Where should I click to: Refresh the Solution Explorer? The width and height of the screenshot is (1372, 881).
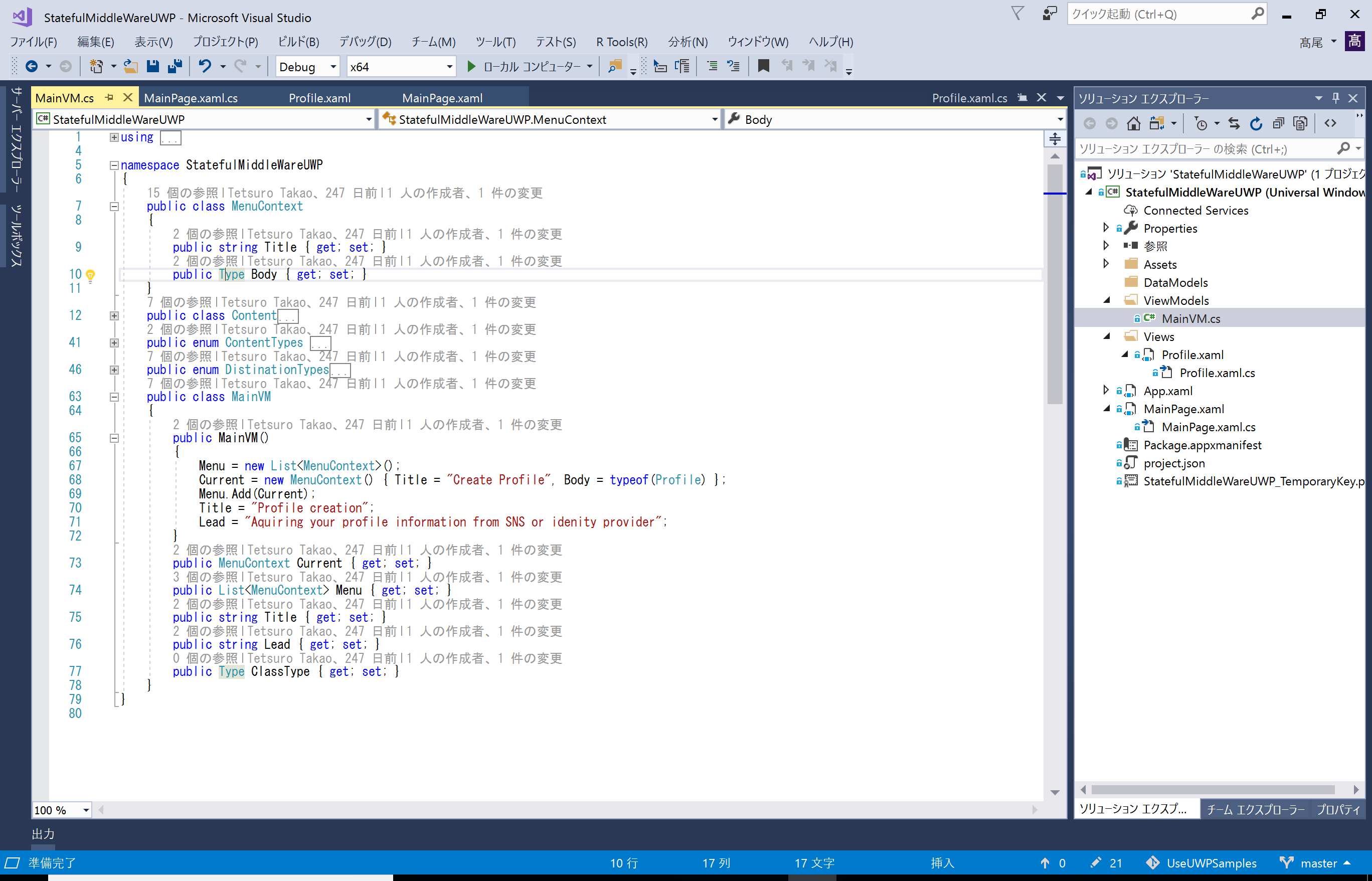[1256, 123]
